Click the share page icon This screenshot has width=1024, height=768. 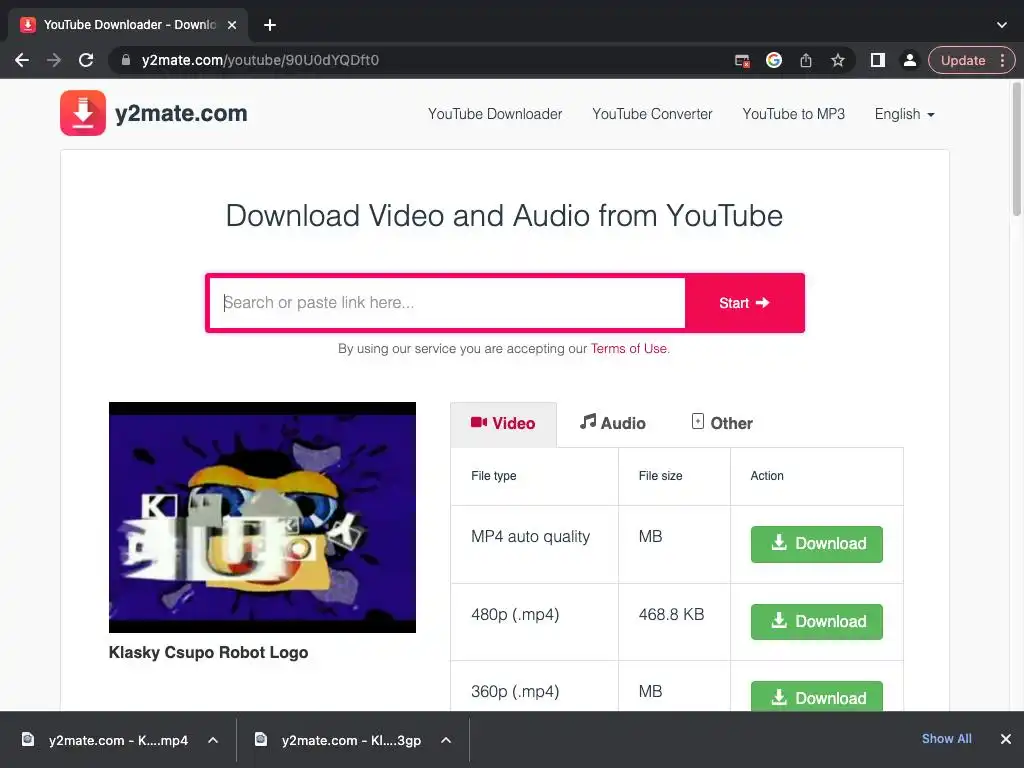pos(806,60)
